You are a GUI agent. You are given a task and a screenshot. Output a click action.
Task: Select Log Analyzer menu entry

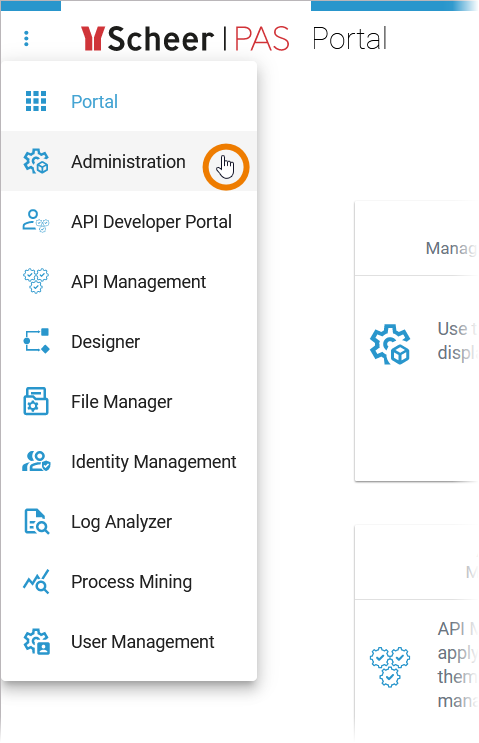(x=129, y=522)
